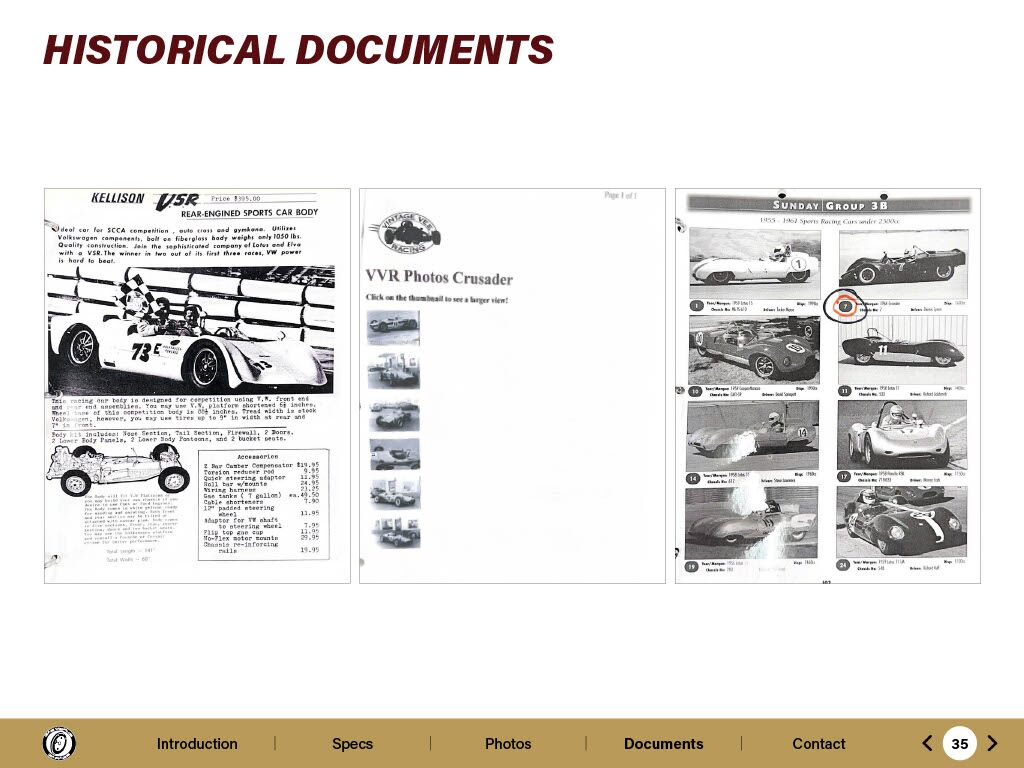The width and height of the screenshot is (1024, 768).
Task: Click the Sunday Group 3B header banner
Action: (x=828, y=205)
